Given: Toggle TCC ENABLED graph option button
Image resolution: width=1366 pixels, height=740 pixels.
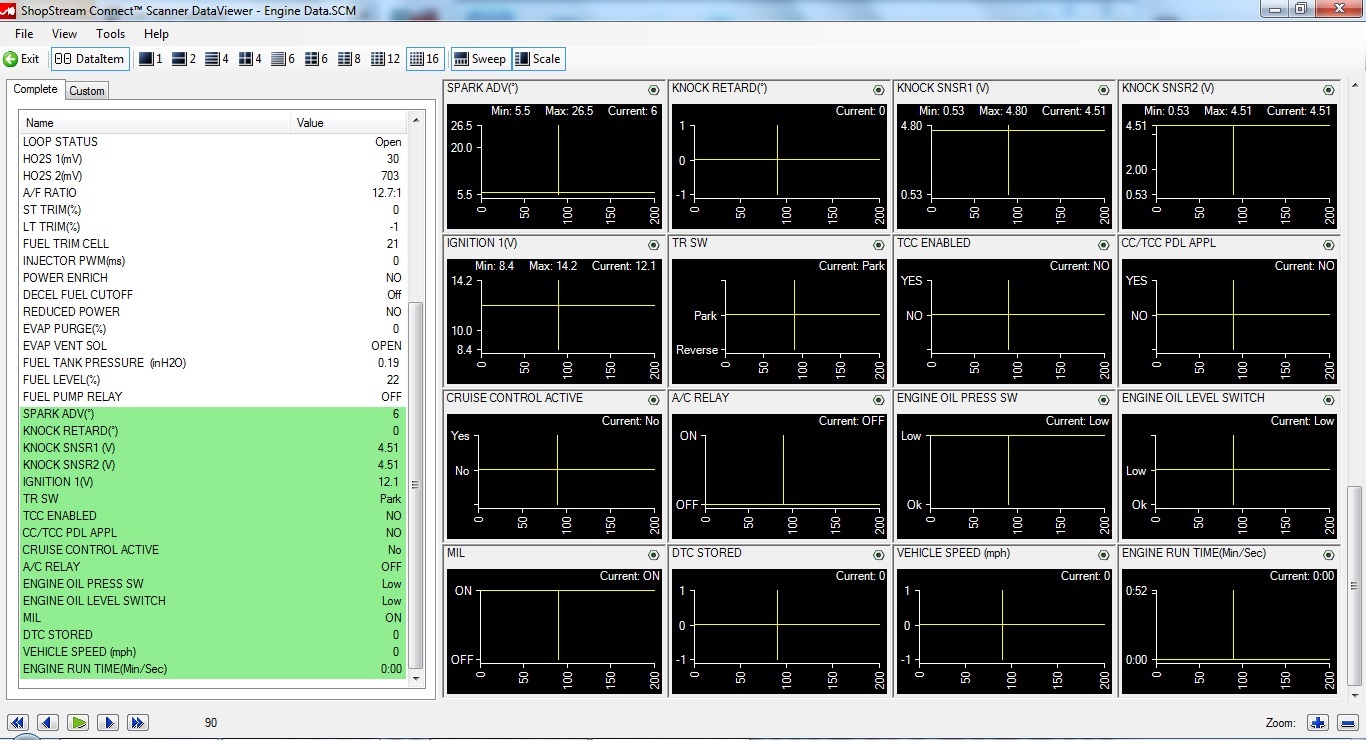Looking at the screenshot, I should pyautogui.click(x=1103, y=245).
